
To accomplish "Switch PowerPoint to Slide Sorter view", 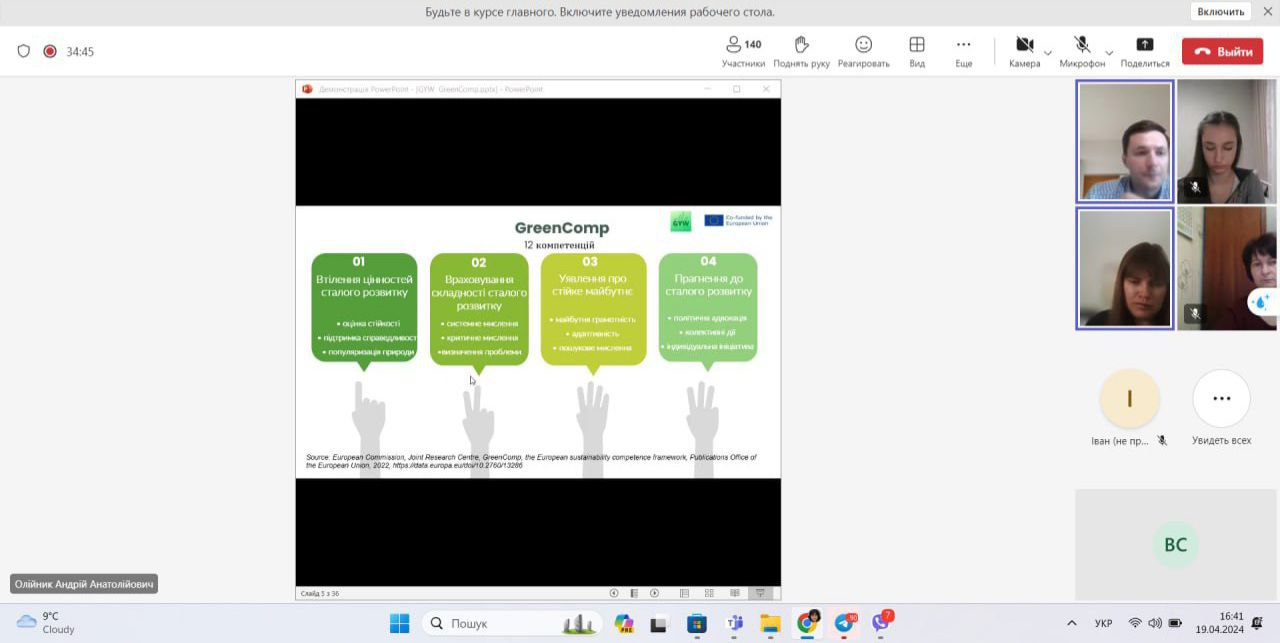I will click(x=710, y=593).
